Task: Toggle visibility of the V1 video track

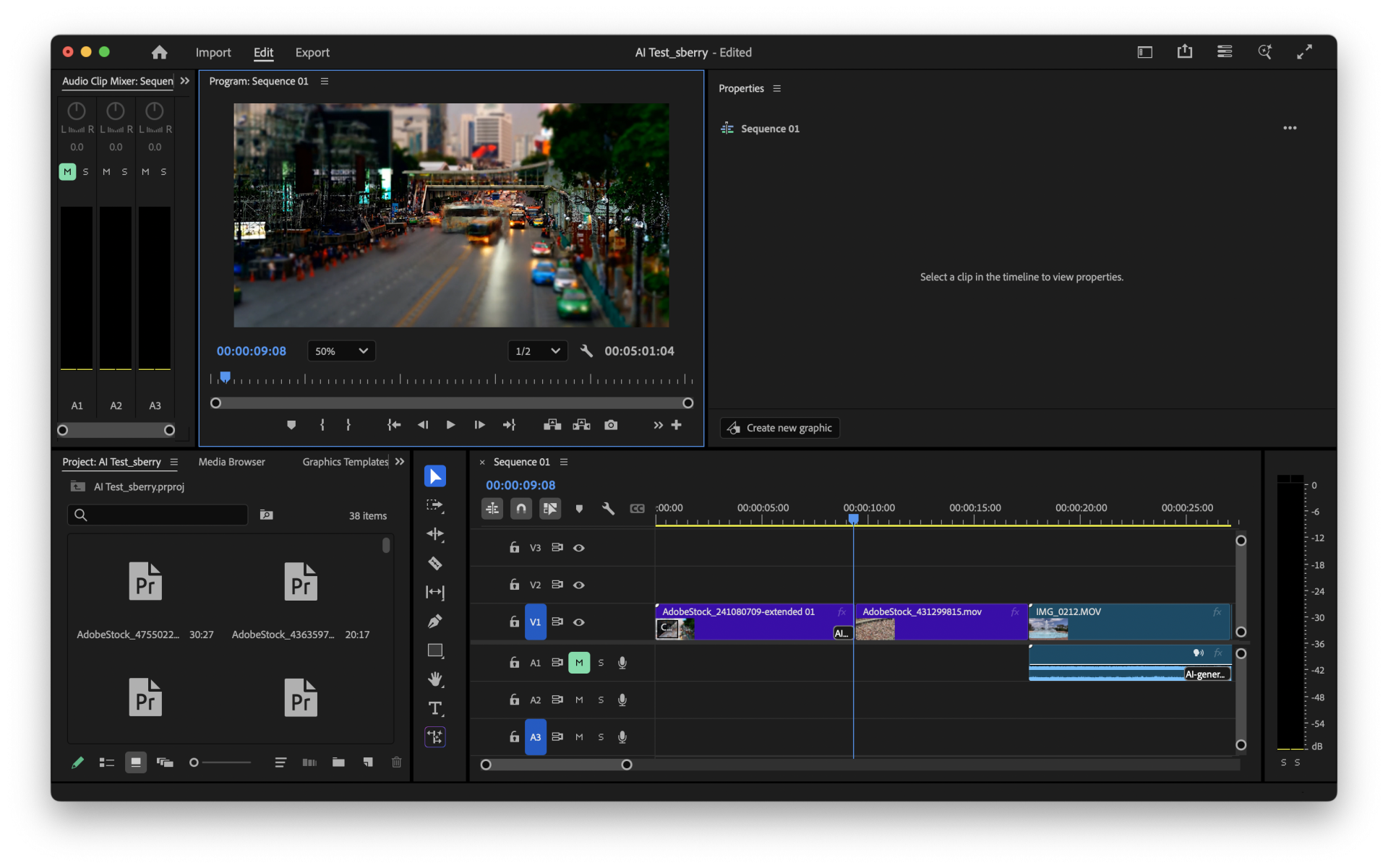Action: coord(578,622)
